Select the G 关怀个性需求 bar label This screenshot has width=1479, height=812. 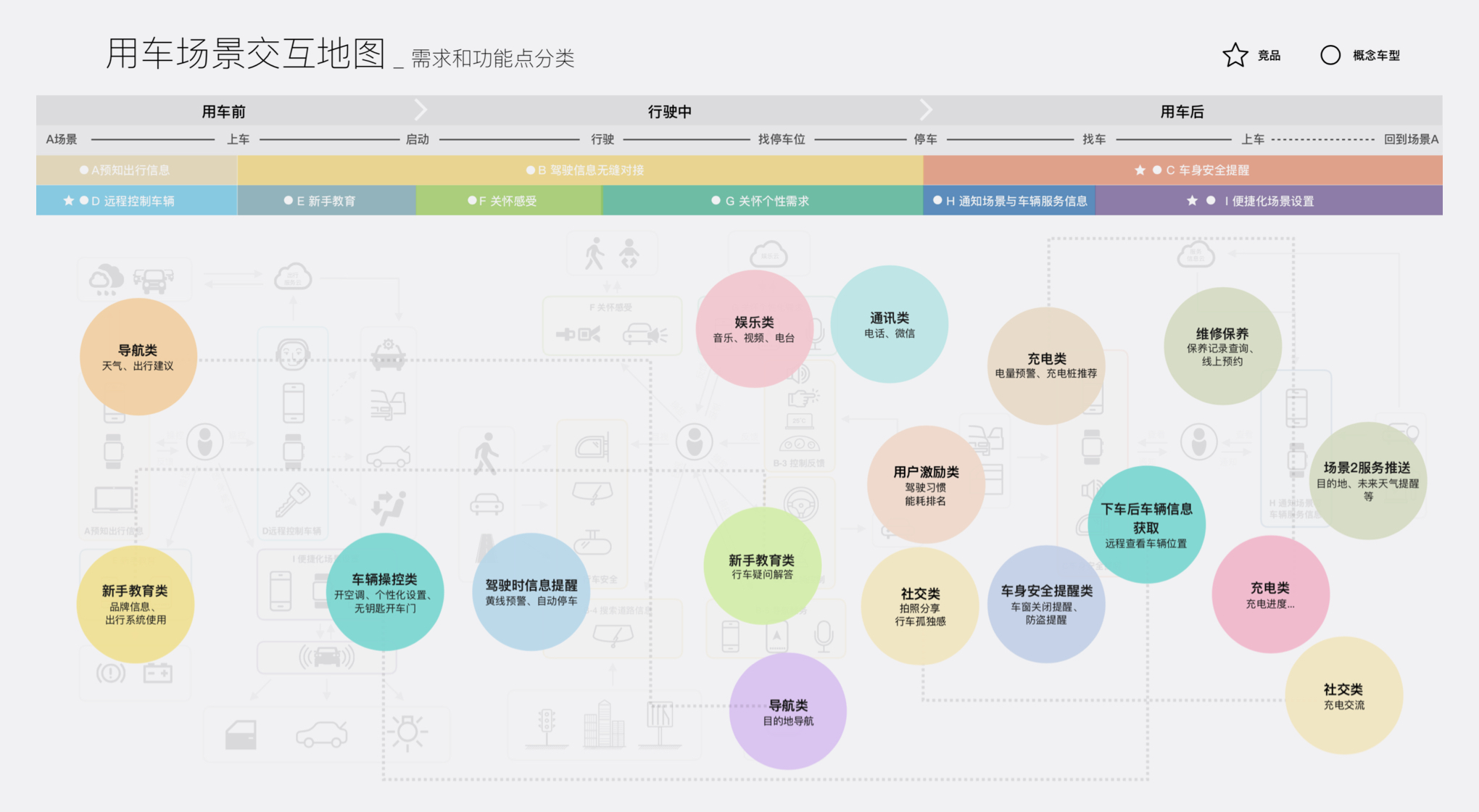[x=767, y=201]
